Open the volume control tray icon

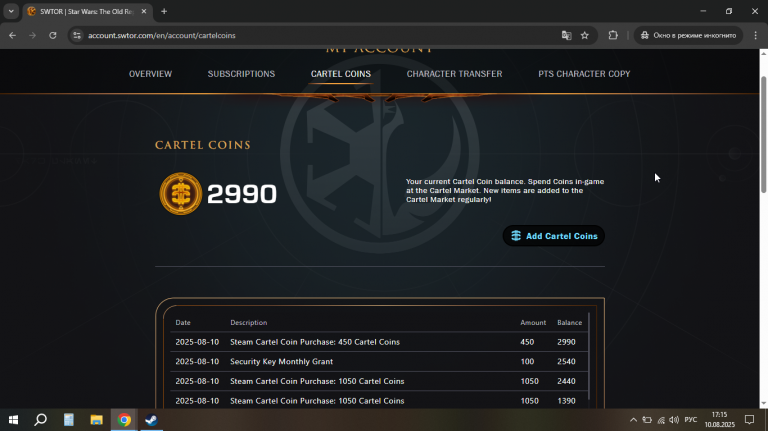(674, 420)
